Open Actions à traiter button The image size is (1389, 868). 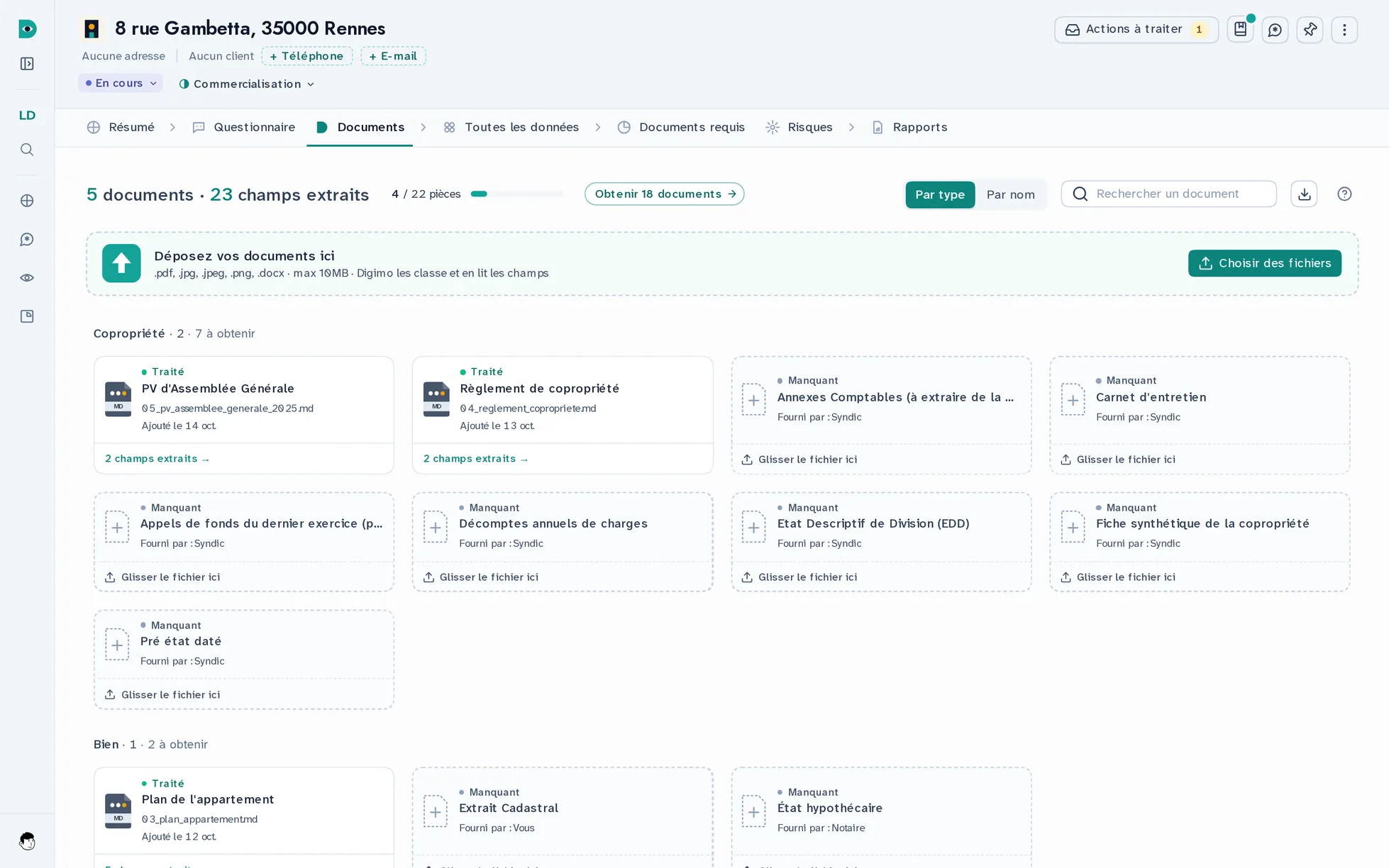pos(1136,30)
